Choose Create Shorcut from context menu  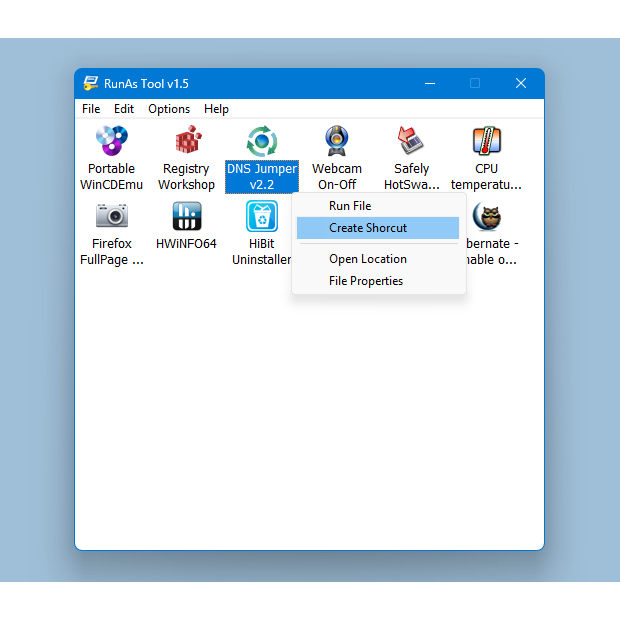[x=378, y=228]
